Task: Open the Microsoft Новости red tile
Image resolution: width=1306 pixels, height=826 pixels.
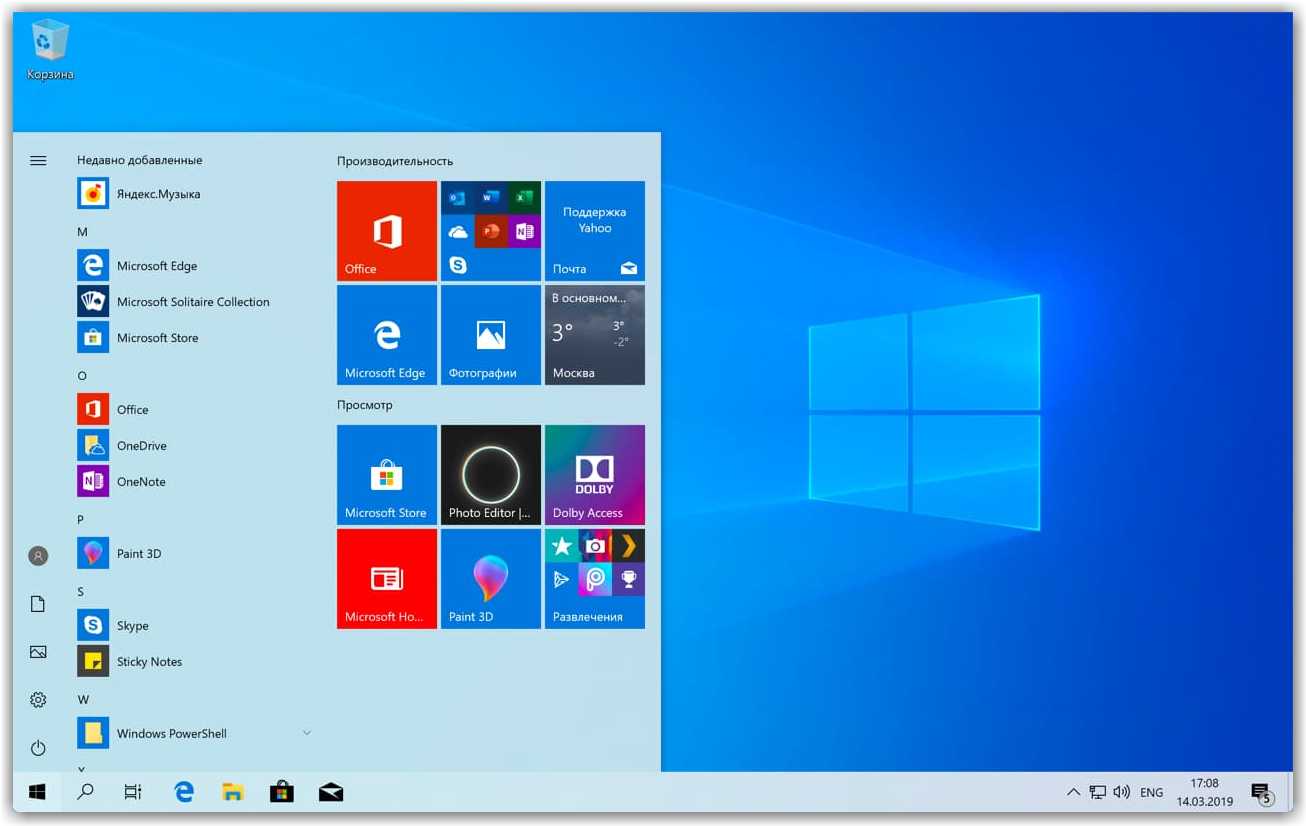Action: coord(387,579)
